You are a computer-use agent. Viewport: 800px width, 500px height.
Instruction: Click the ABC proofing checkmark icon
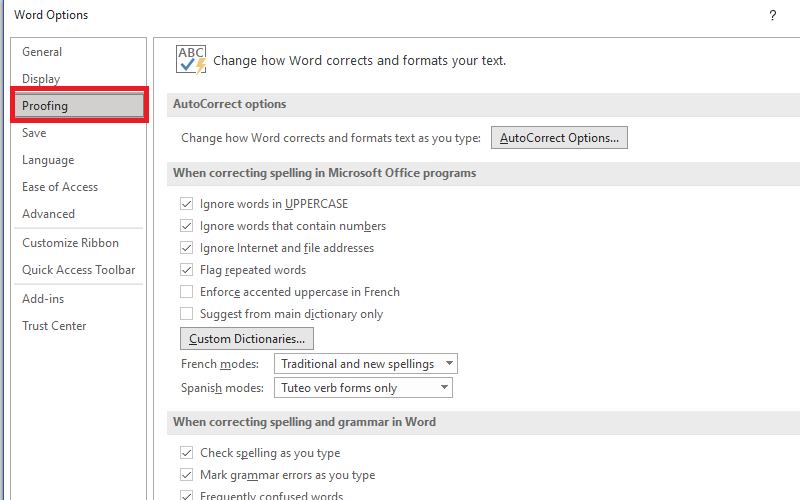coord(191,60)
